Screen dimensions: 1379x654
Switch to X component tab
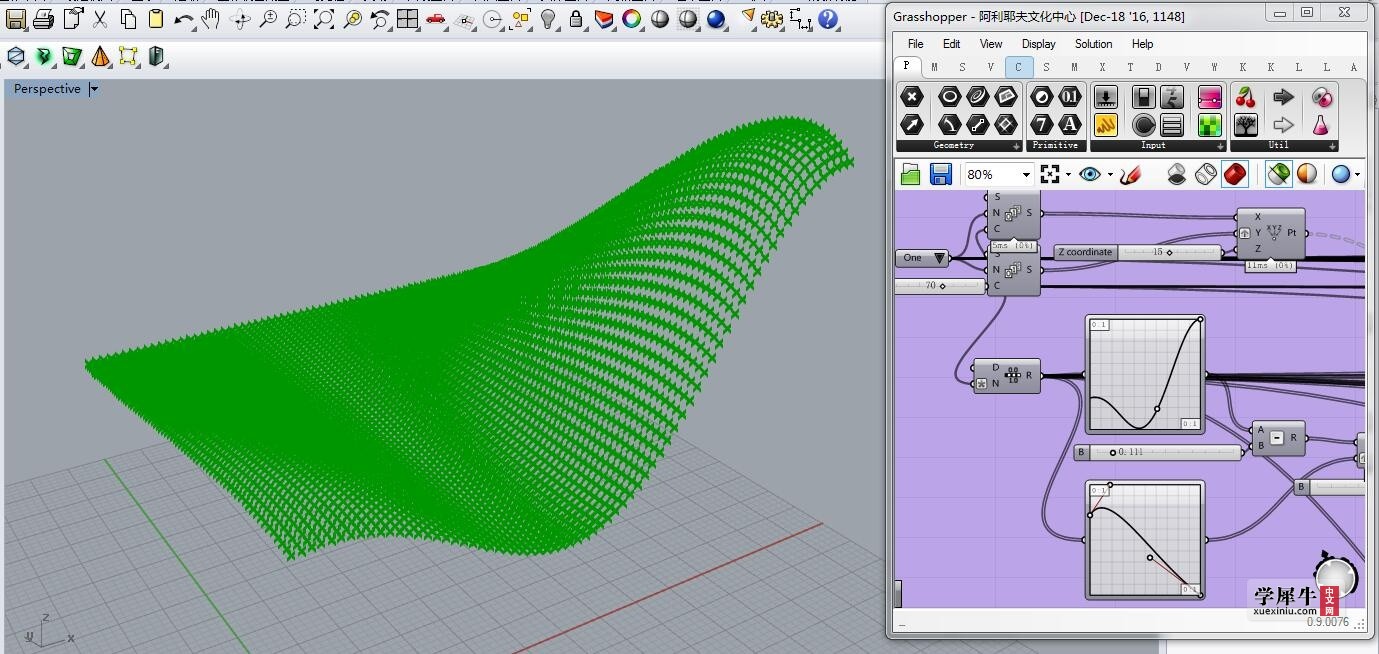pyautogui.click(x=1102, y=67)
